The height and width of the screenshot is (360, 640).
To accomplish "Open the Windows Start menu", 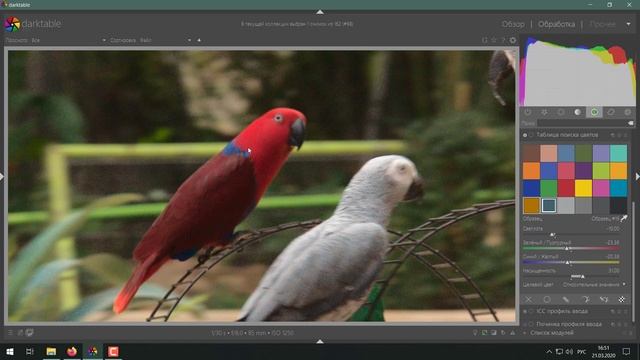I will 10,351.
